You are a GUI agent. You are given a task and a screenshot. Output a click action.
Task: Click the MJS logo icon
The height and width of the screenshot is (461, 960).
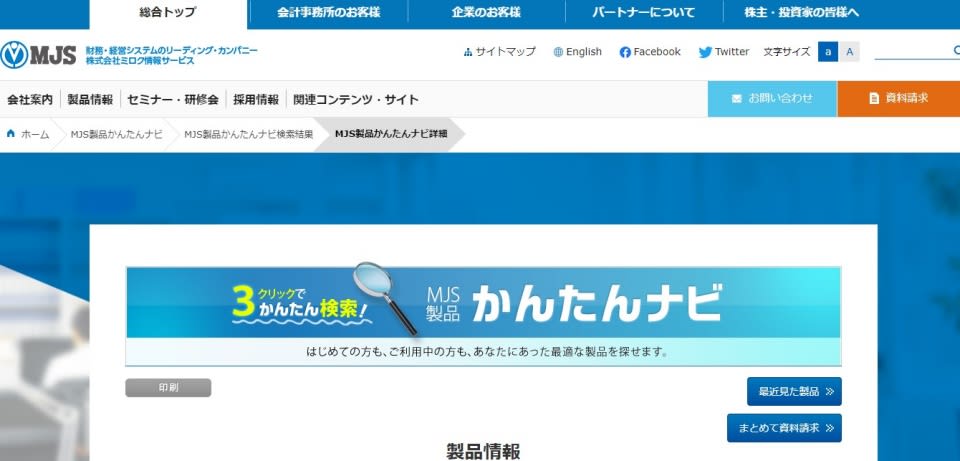tap(14, 55)
